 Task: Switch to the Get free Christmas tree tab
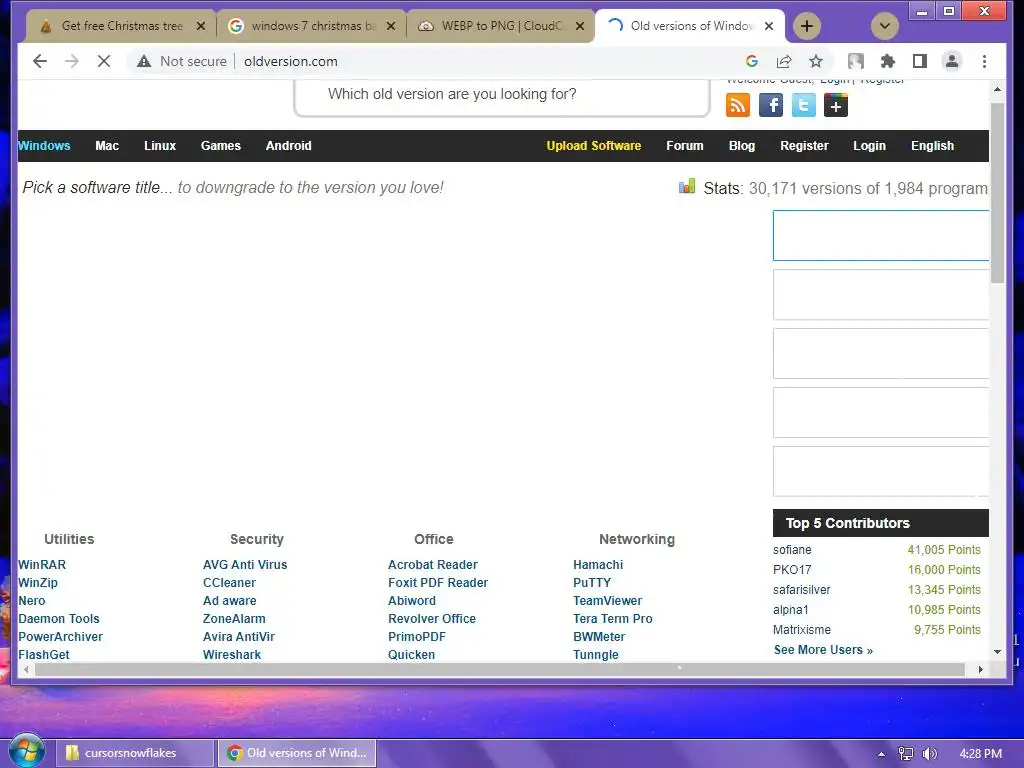point(122,26)
